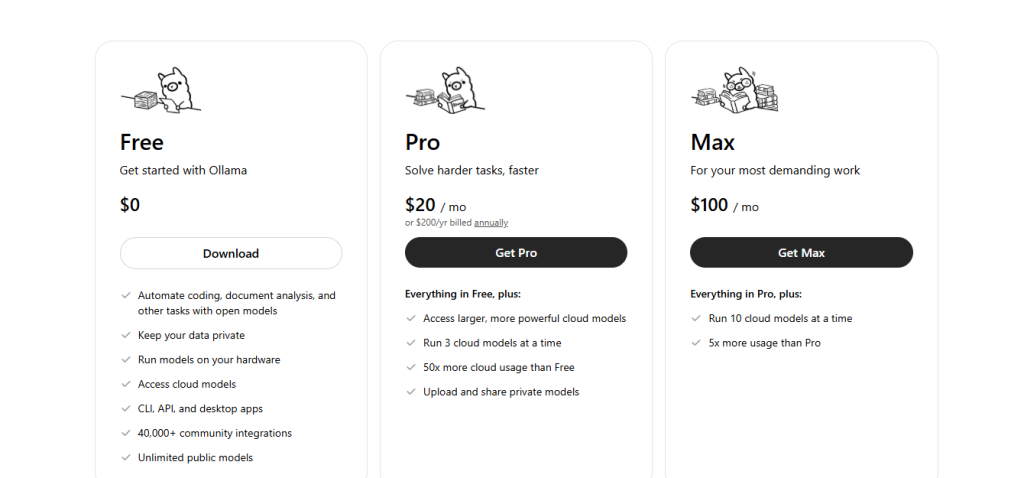Click the Max plan llama with book stacks
This screenshot has width=1024, height=478.
click(735, 90)
